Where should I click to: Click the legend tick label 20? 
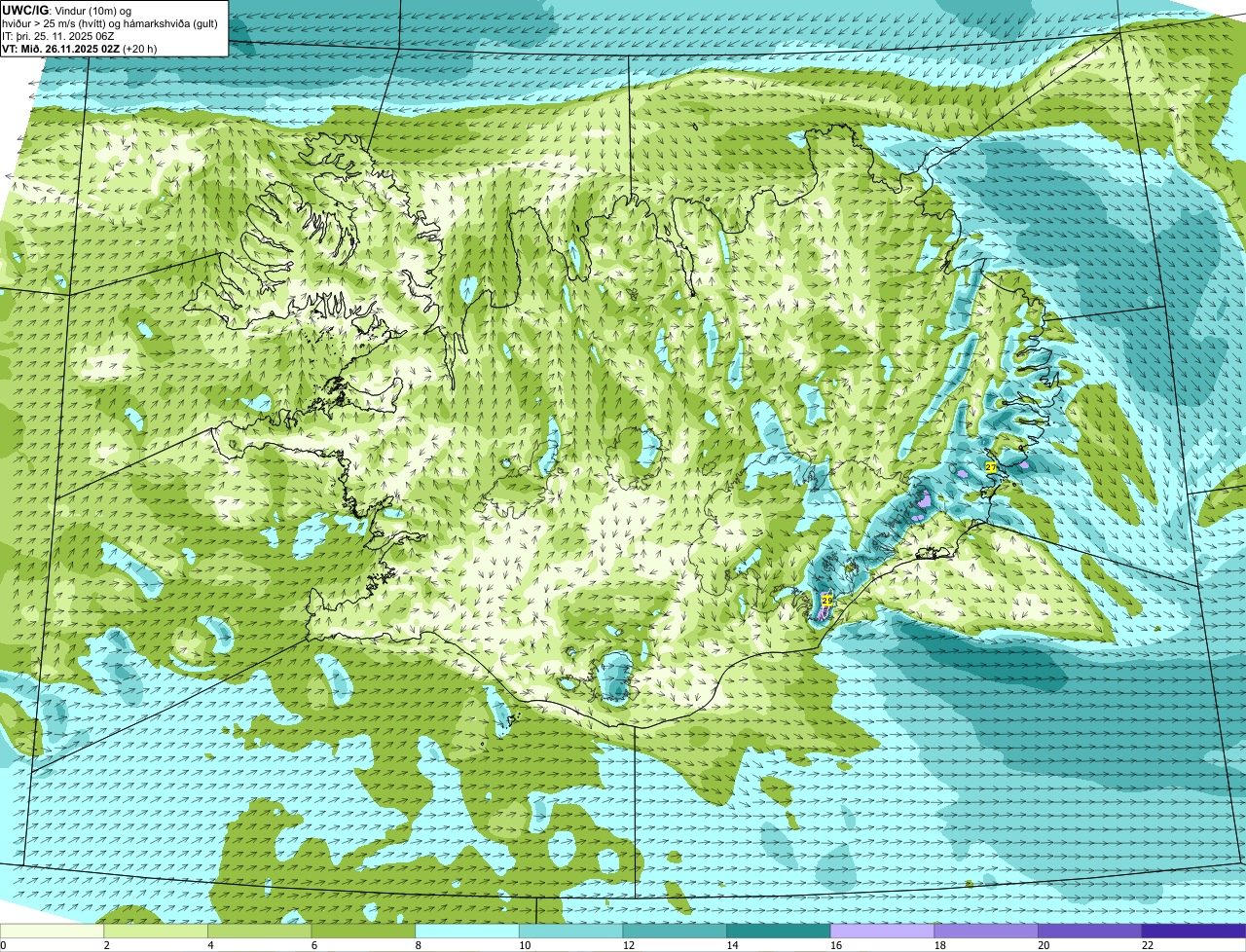click(1044, 945)
